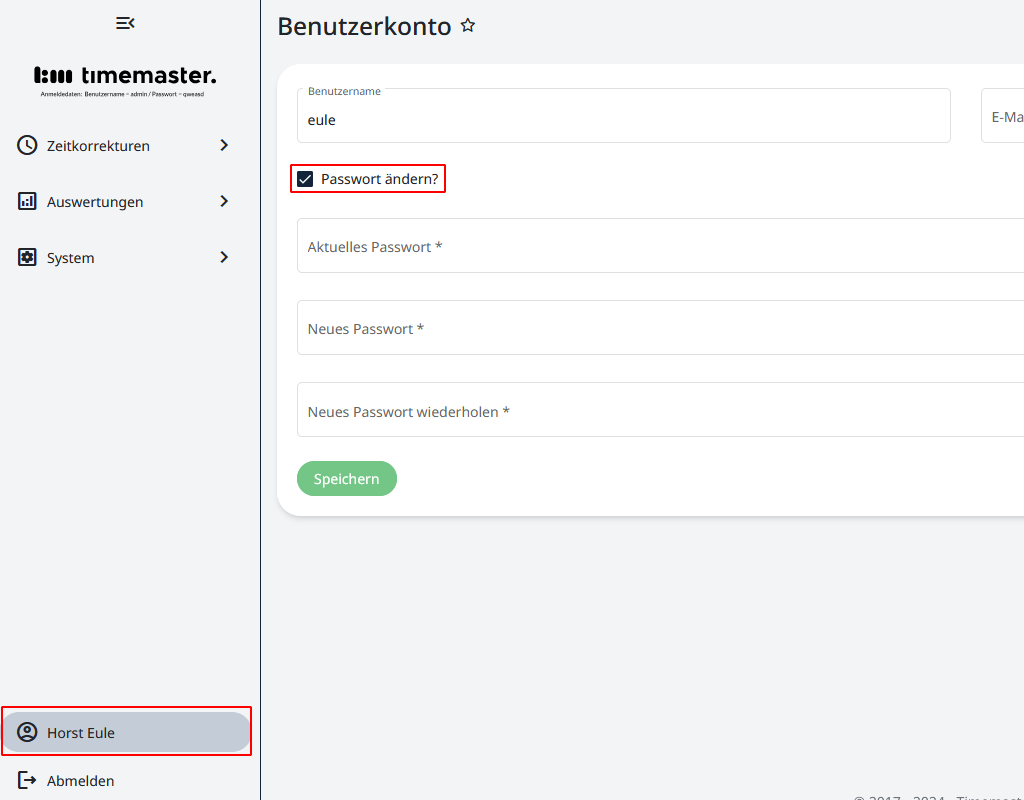Screen dimensions: 1024x800
Task: Click the gear icon beside System
Action: tap(27, 257)
